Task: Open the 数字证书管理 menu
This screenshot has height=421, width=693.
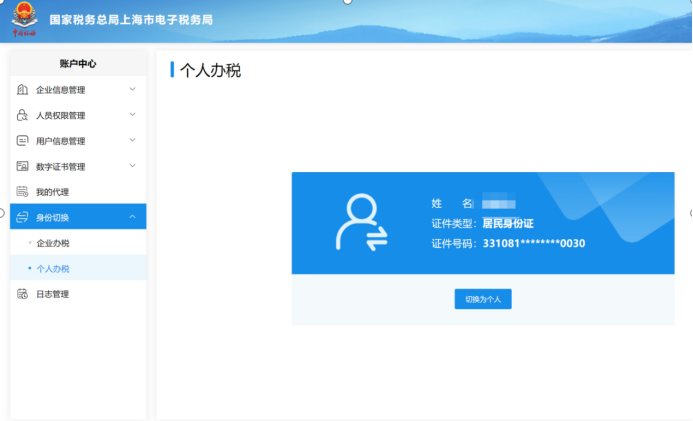Action: coord(78,167)
